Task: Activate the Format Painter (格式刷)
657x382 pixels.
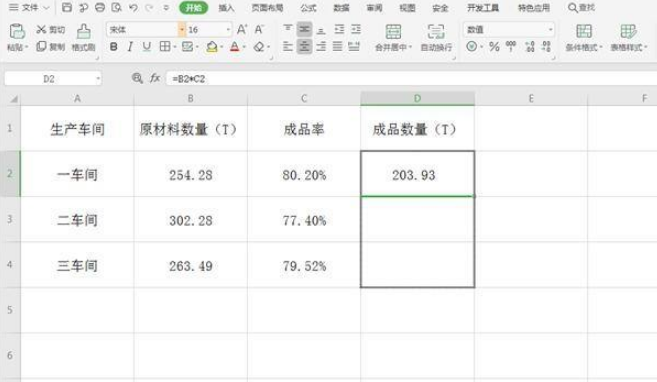Action: pyautogui.click(x=83, y=37)
